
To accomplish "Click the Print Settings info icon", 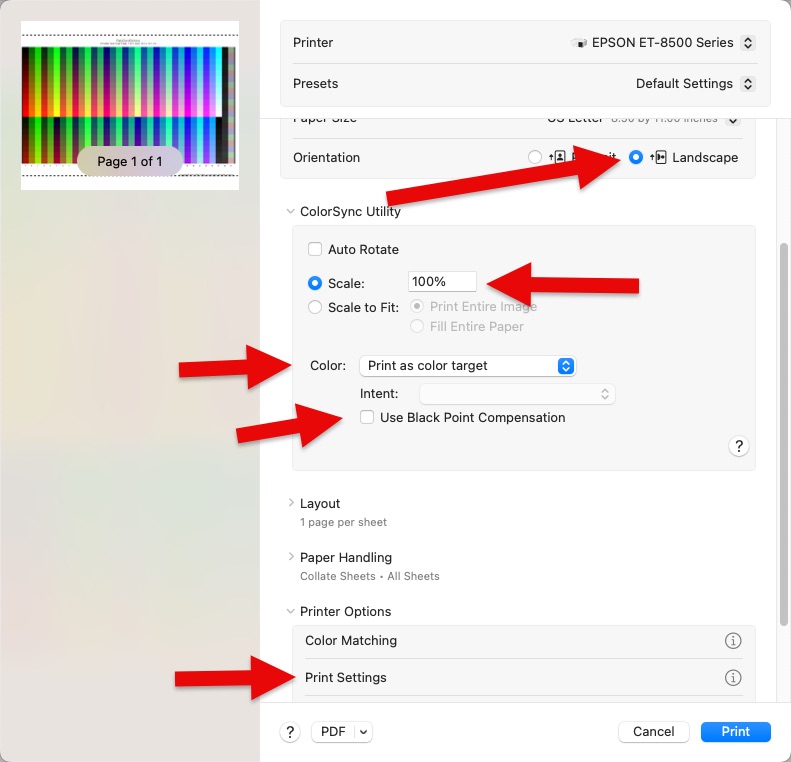I will point(732,678).
